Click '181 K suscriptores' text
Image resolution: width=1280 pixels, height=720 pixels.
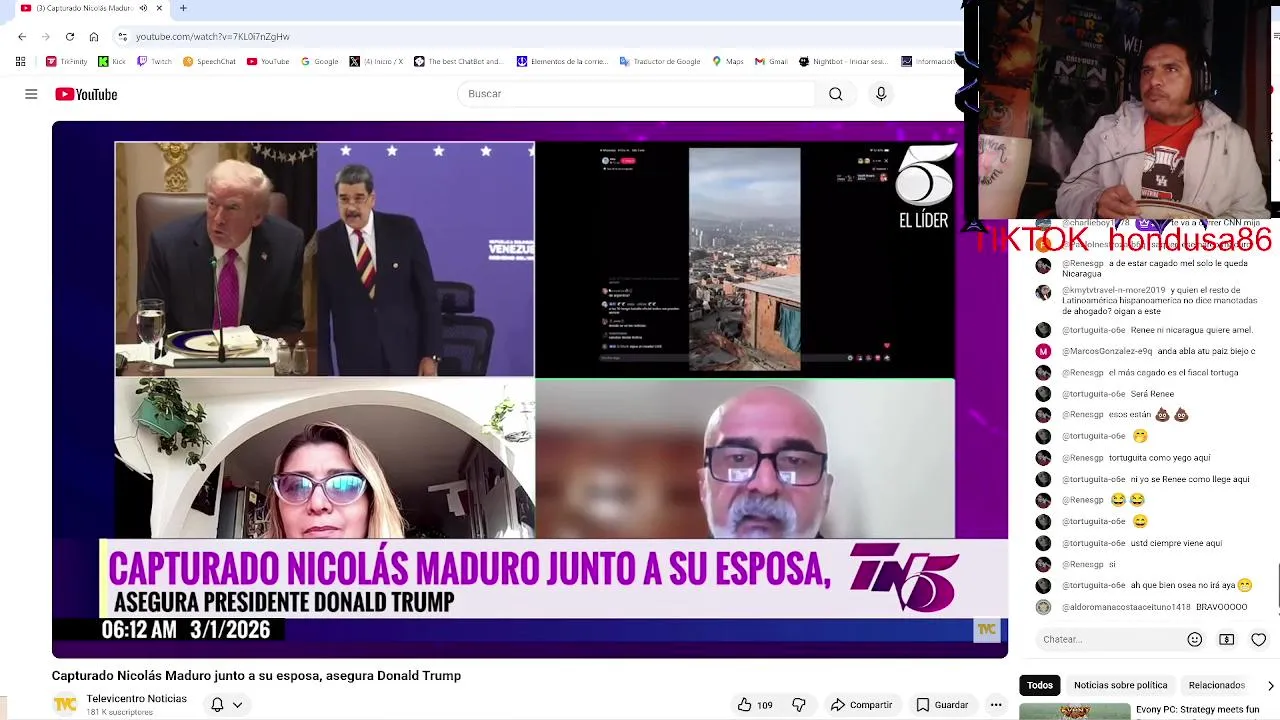pyautogui.click(x=119, y=712)
